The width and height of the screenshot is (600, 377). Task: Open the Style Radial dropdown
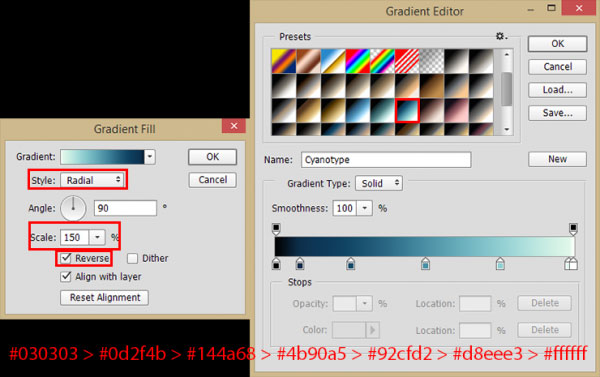[92, 180]
